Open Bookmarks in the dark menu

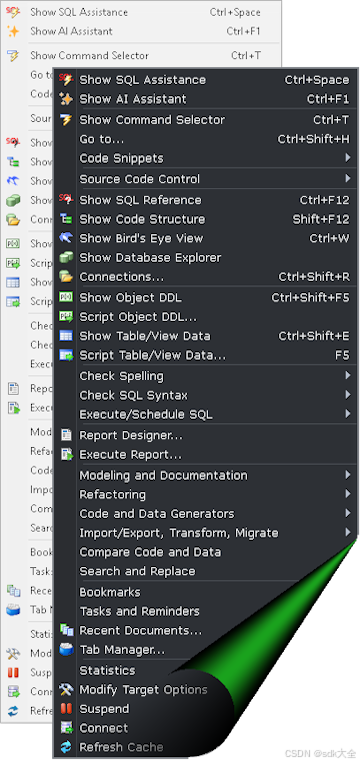tap(110, 592)
